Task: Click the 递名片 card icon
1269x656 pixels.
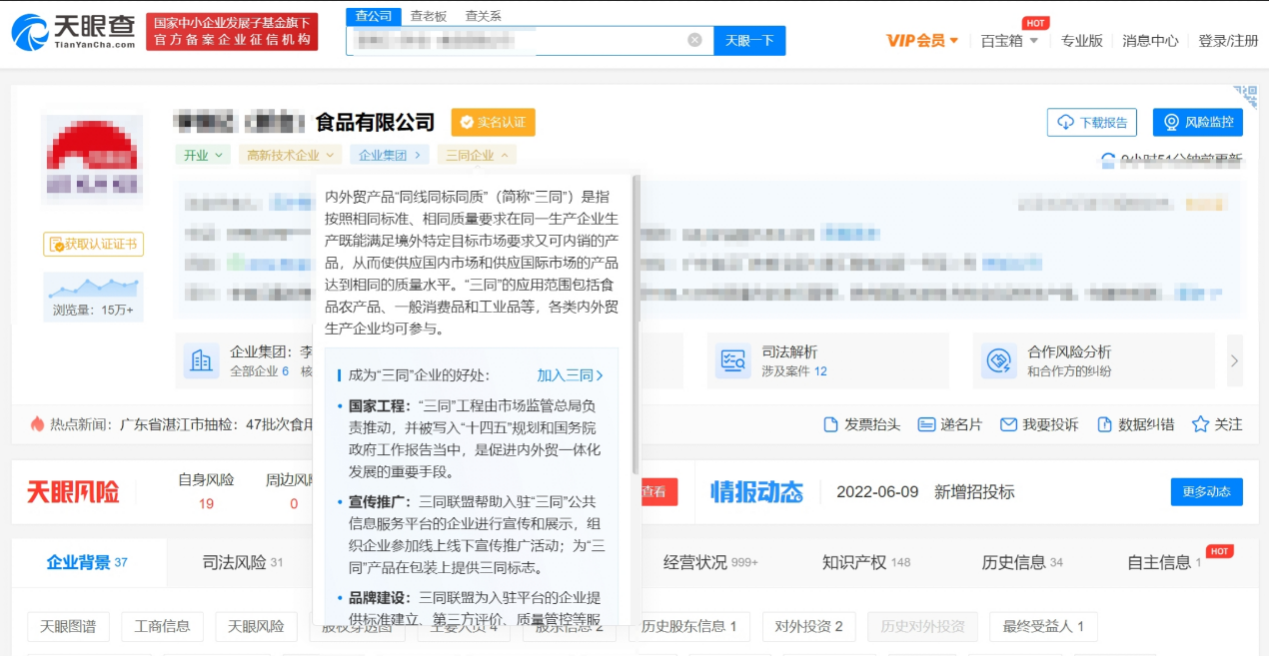Action: (x=927, y=425)
